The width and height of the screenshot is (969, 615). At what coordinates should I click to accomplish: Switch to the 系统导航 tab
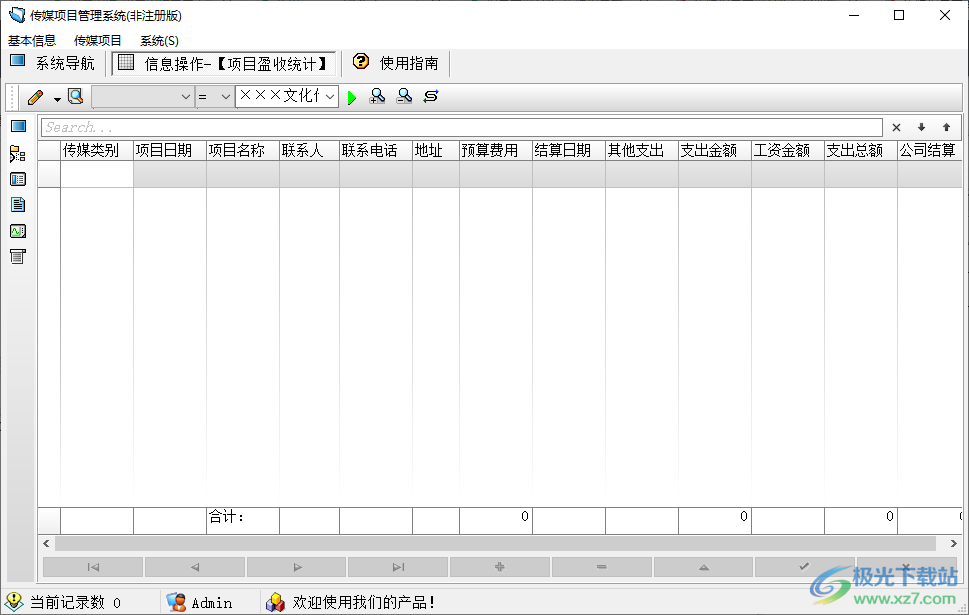tap(53, 63)
